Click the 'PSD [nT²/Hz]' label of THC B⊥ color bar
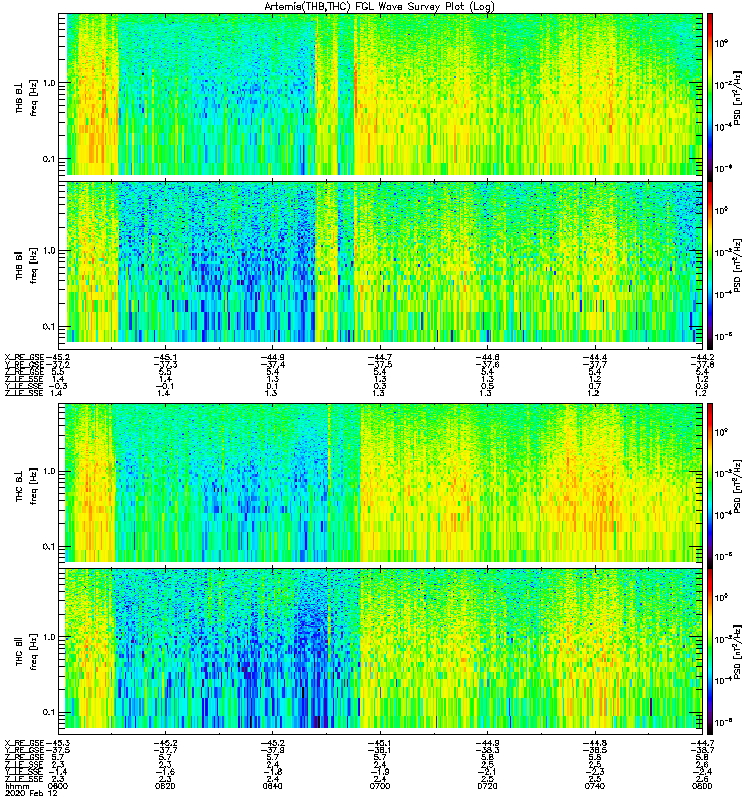Image resolution: width=750 pixels, height=800 pixels. pos(737,485)
